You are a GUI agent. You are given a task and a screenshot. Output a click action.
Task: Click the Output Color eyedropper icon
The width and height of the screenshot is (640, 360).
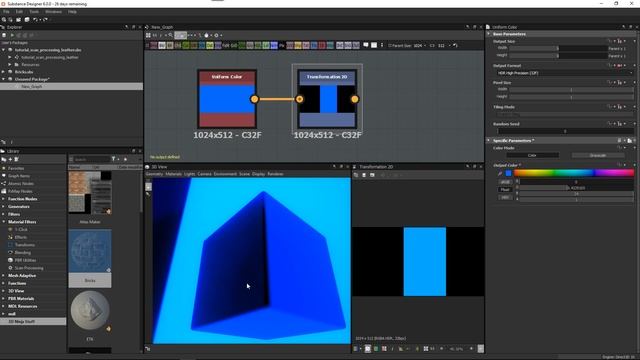(500, 173)
